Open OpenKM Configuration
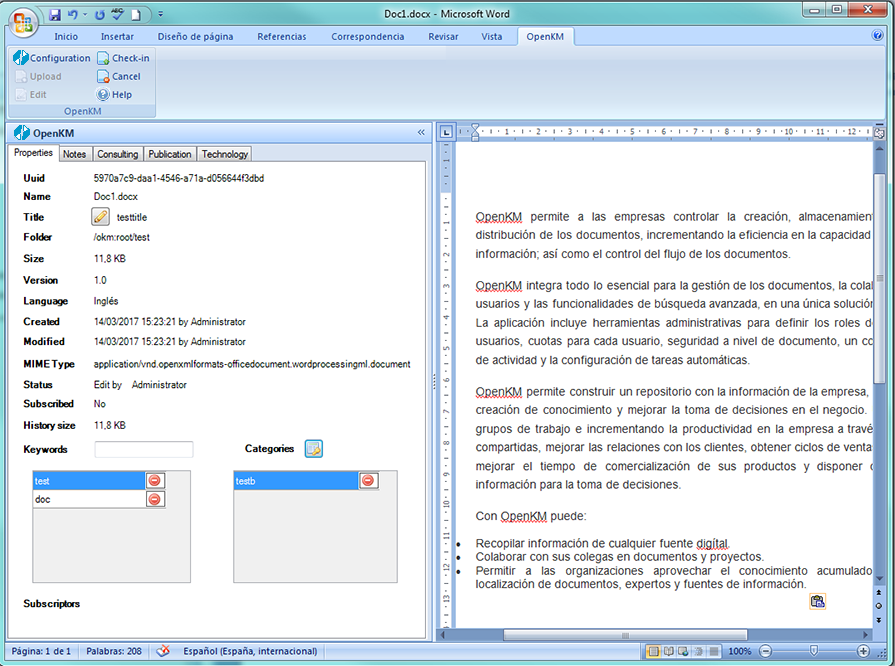 tap(52, 58)
